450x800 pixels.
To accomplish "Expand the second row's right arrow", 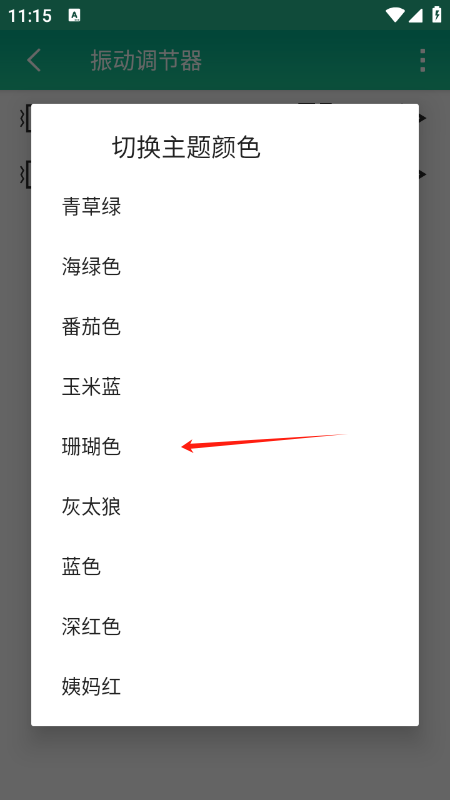I will [422, 174].
